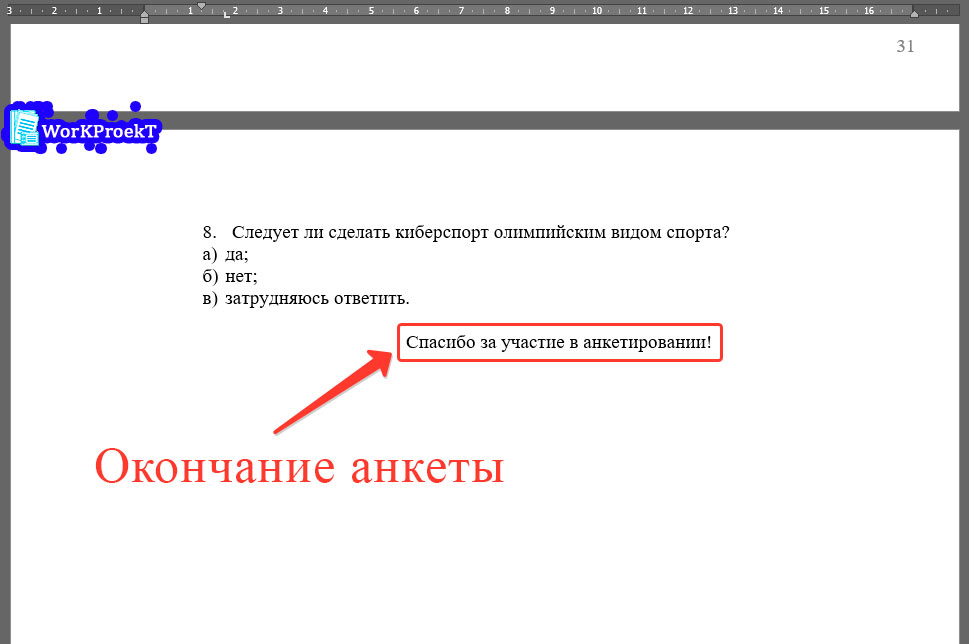
Task: Select answer option 'б) нет;'
Action: click(x=229, y=276)
